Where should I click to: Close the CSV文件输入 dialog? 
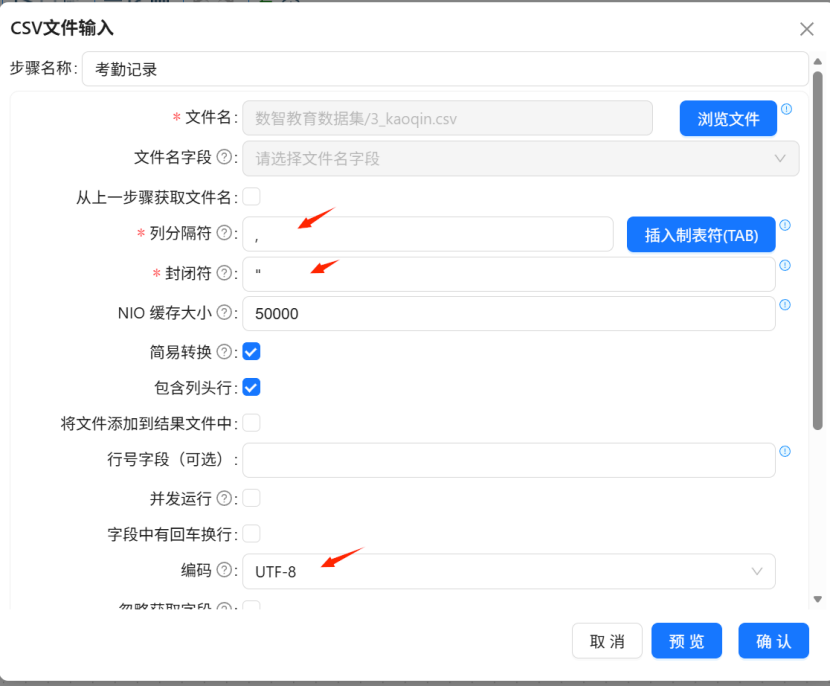tap(807, 29)
